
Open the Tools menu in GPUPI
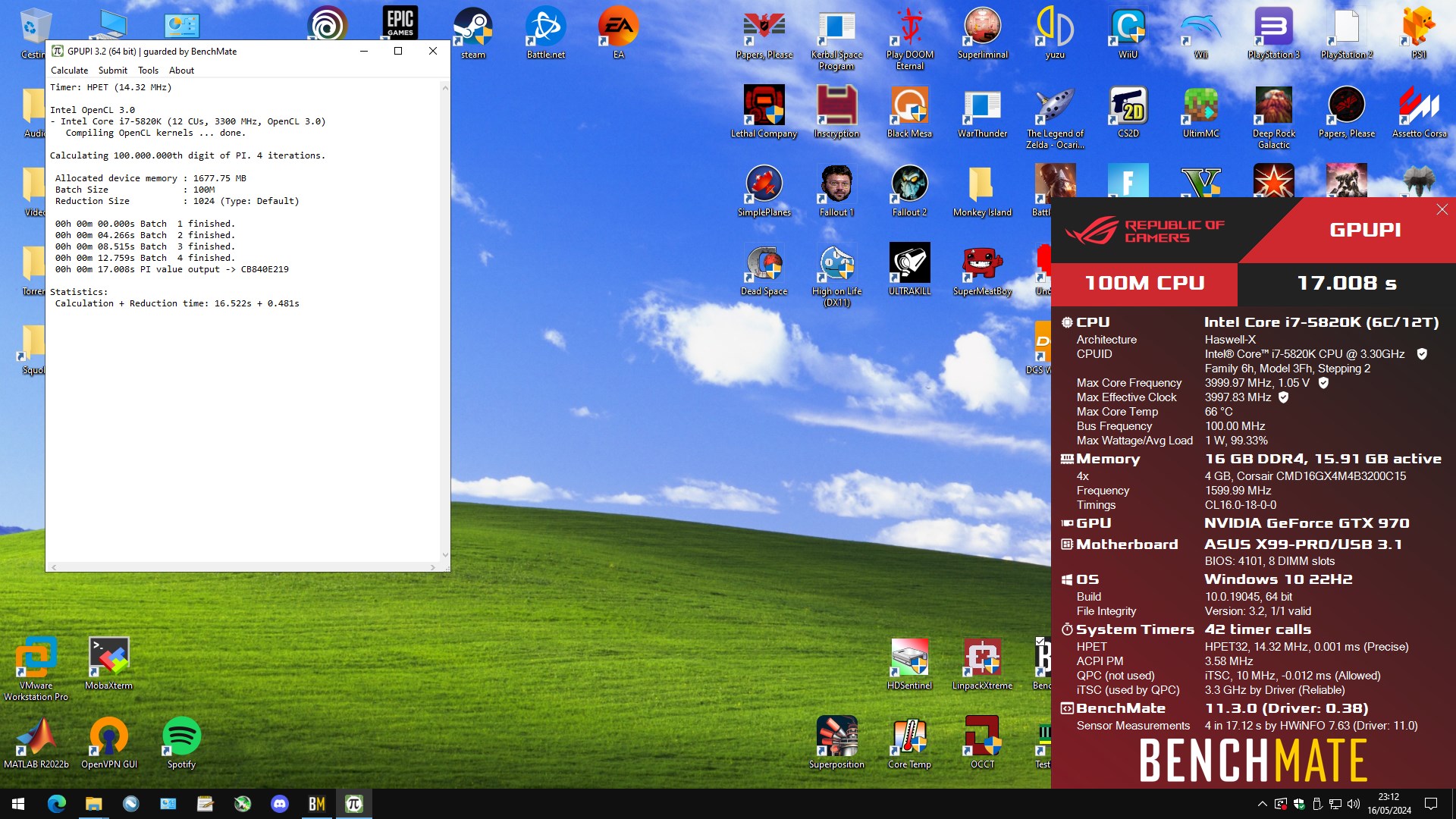[148, 71]
